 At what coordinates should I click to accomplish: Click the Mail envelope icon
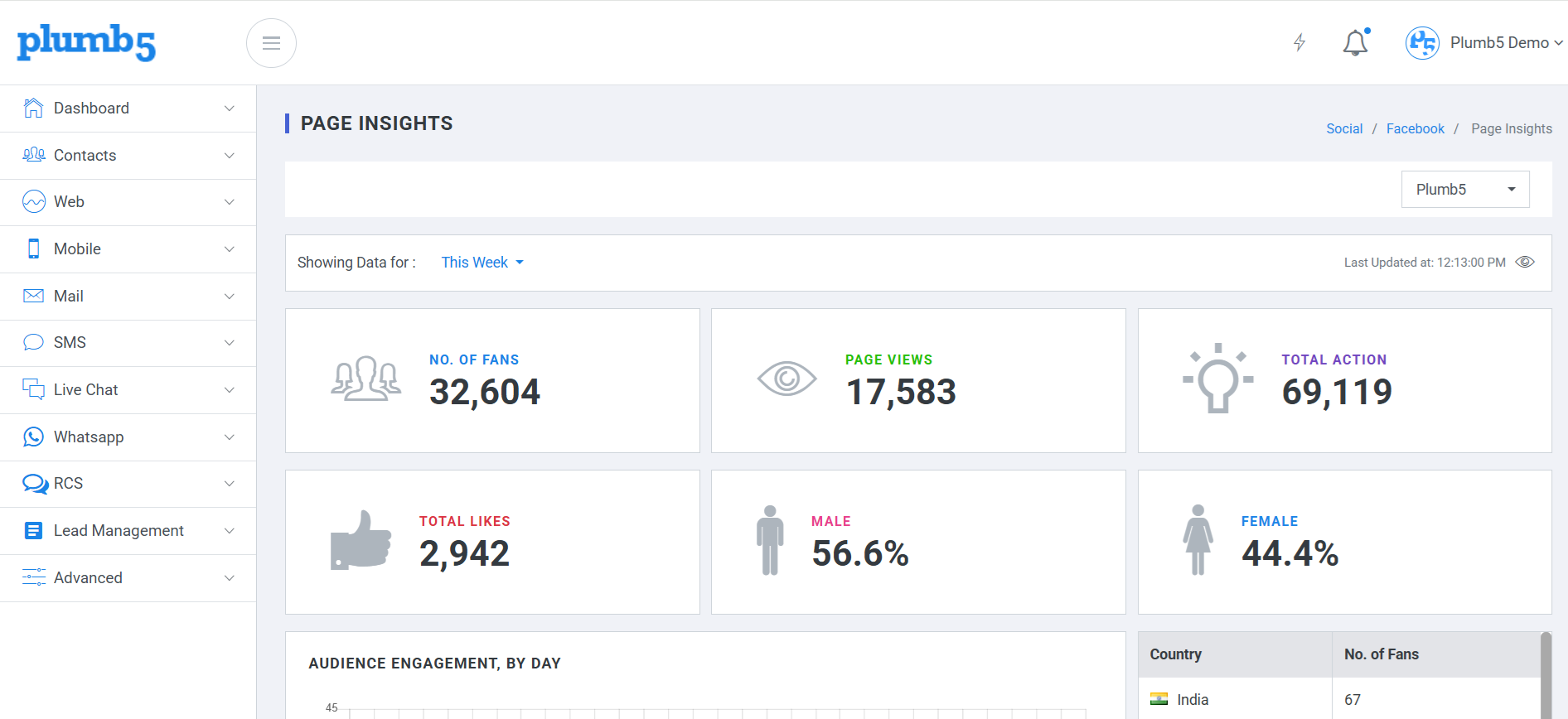[33, 296]
